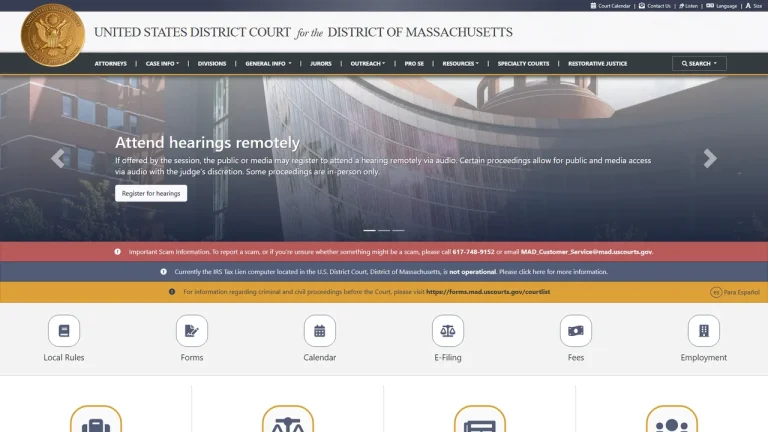Screen dimensions: 768x432
Task: Open the Restorative Justice menu item
Action: click(x=598, y=64)
